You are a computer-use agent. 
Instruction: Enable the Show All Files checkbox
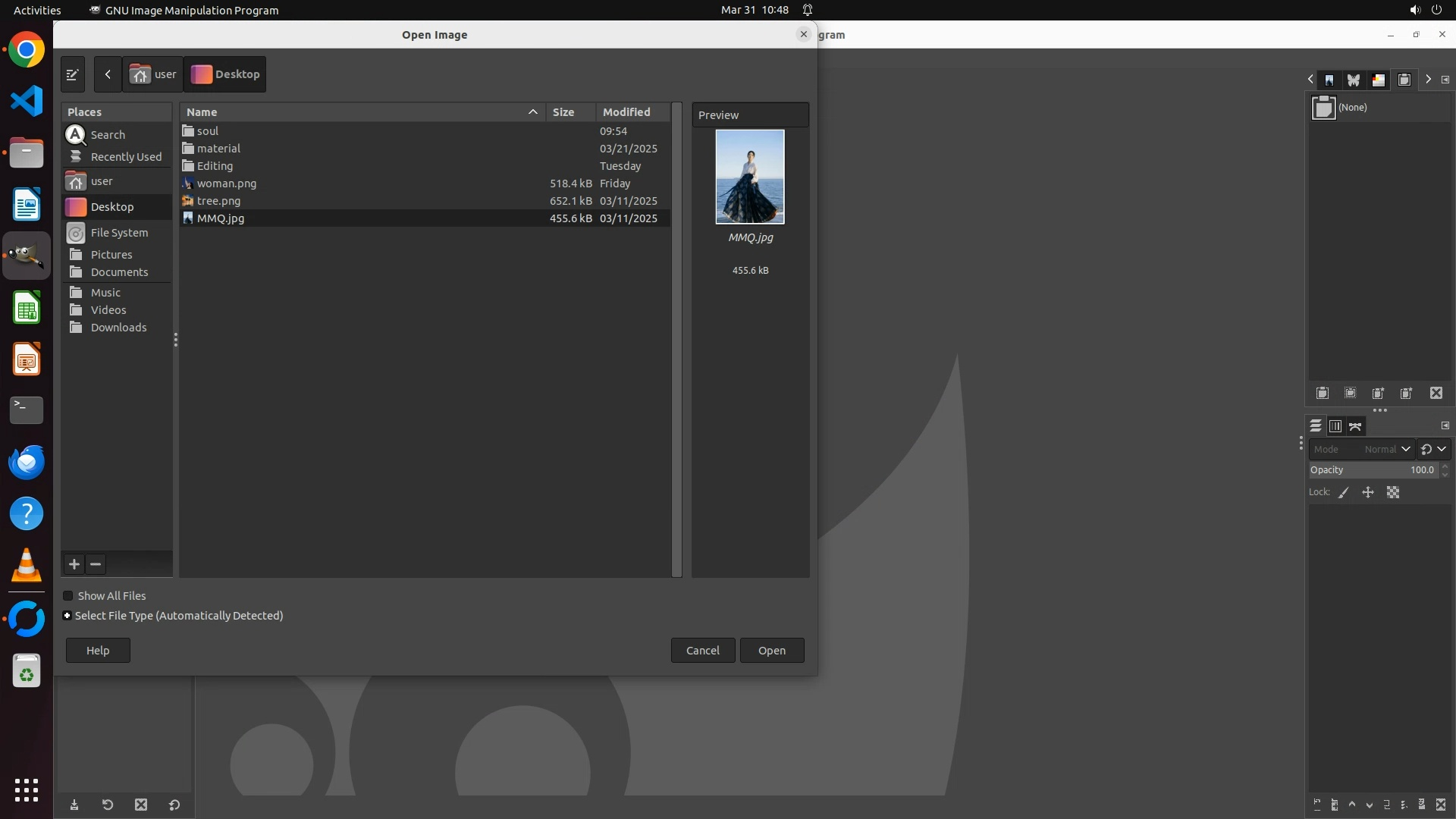[x=68, y=596]
